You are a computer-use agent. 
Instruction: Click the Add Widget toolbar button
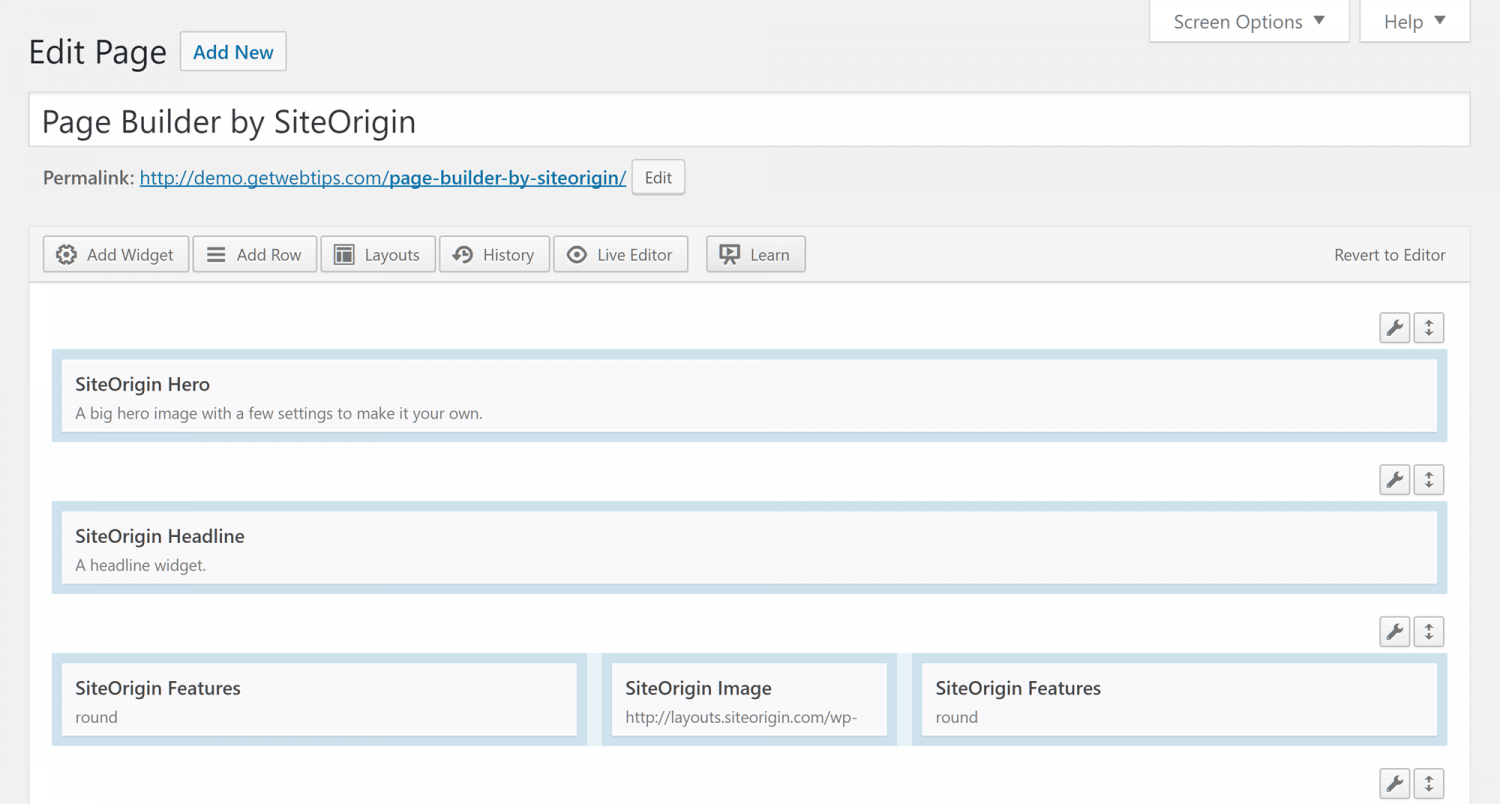pyautogui.click(x=116, y=255)
